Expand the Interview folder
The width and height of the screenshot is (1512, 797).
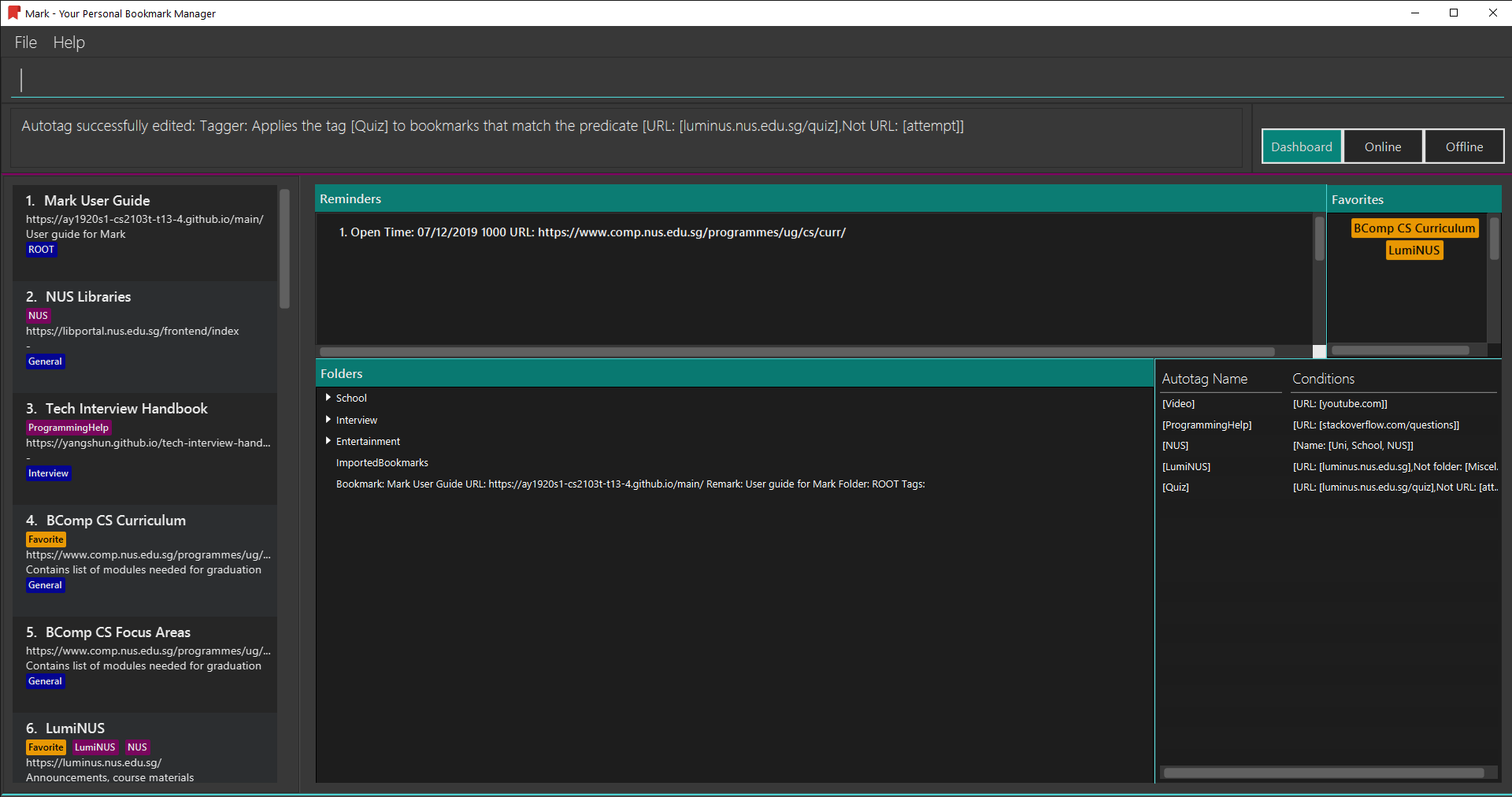[x=328, y=420]
